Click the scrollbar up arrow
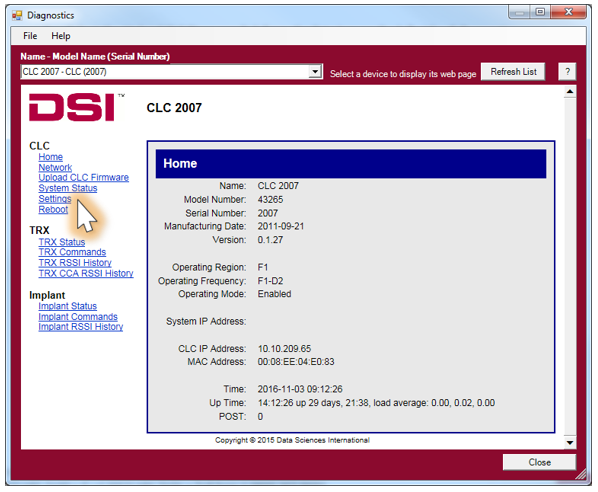The width and height of the screenshot is (598, 492). tap(570, 92)
